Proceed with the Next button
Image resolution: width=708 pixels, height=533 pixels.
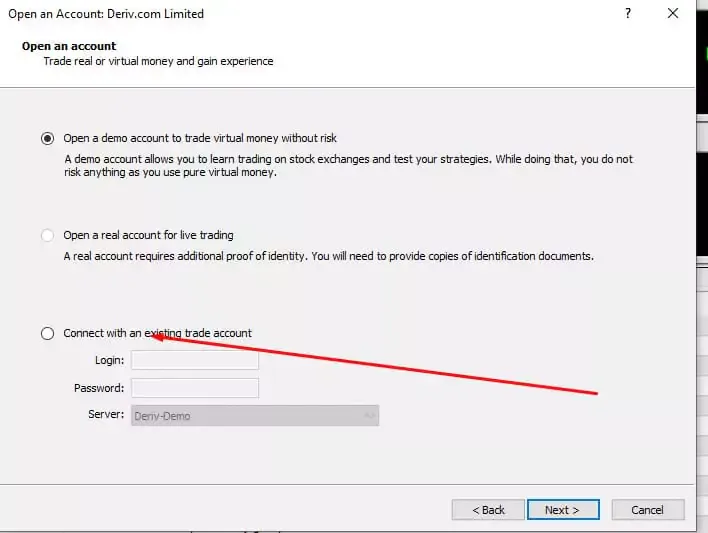563,510
